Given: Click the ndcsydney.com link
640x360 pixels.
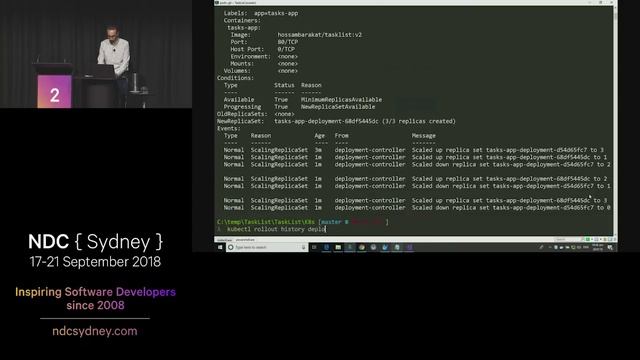Looking at the screenshot, I should tap(95, 331).
